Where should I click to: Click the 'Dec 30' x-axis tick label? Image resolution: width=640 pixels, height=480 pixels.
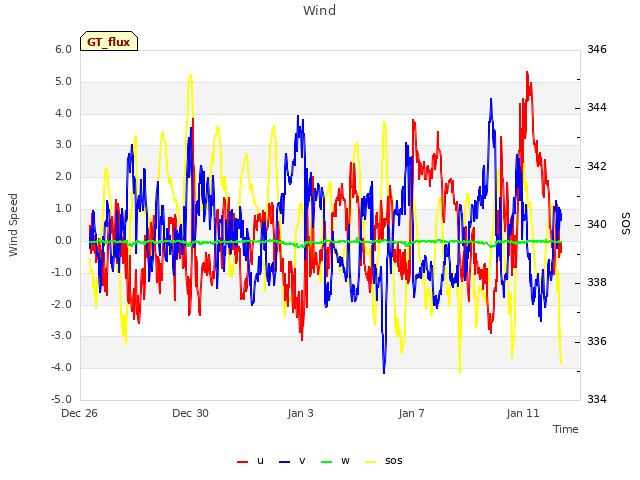click(x=191, y=413)
